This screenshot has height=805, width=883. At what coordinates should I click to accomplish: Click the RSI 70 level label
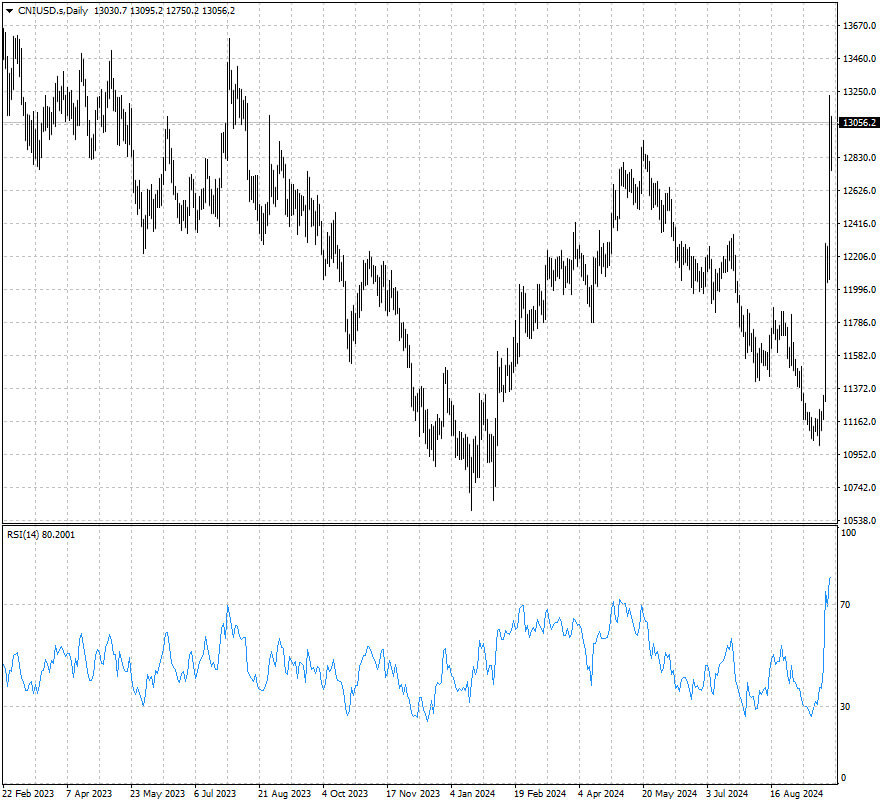845,606
